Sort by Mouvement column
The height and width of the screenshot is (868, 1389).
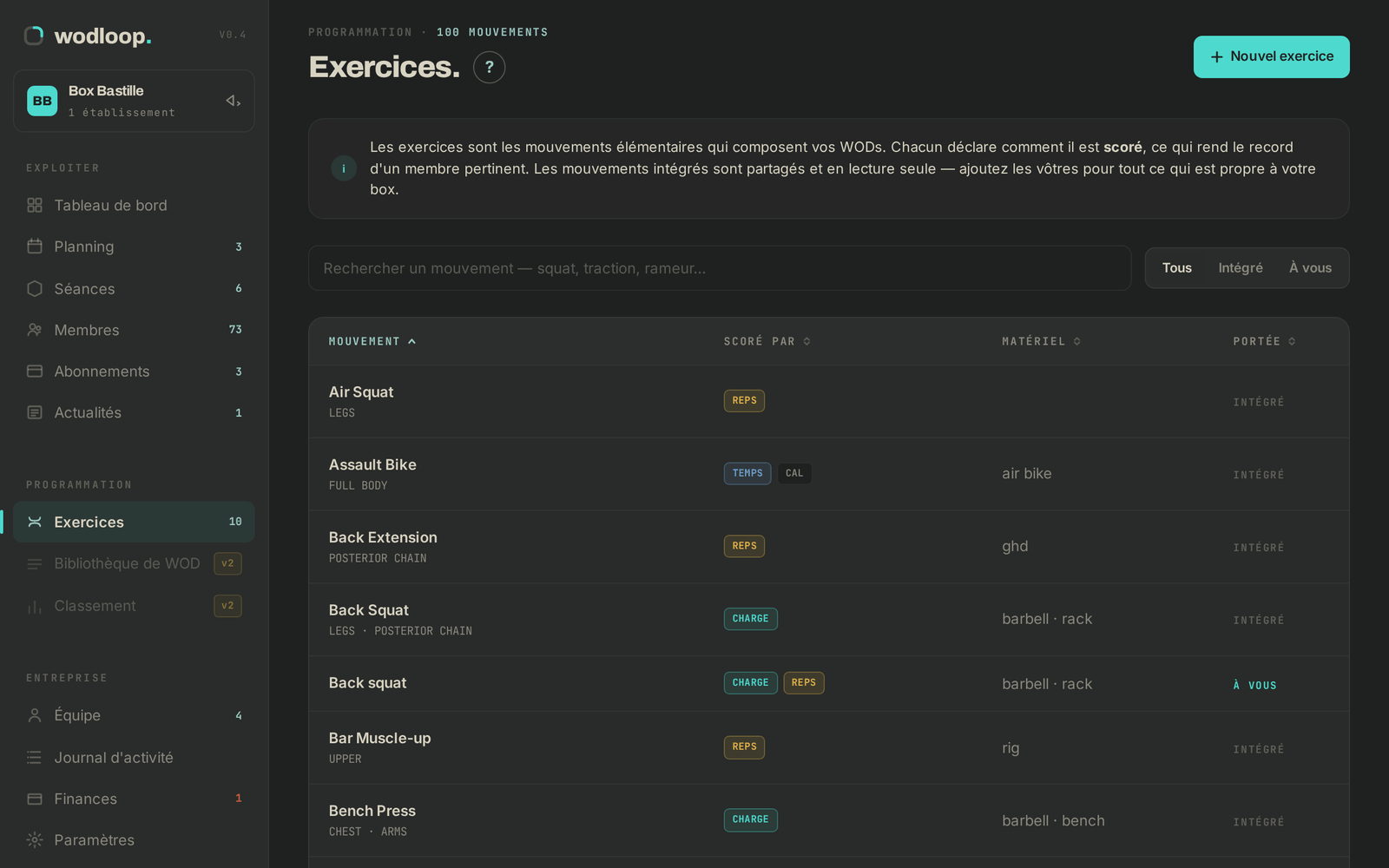tap(372, 341)
